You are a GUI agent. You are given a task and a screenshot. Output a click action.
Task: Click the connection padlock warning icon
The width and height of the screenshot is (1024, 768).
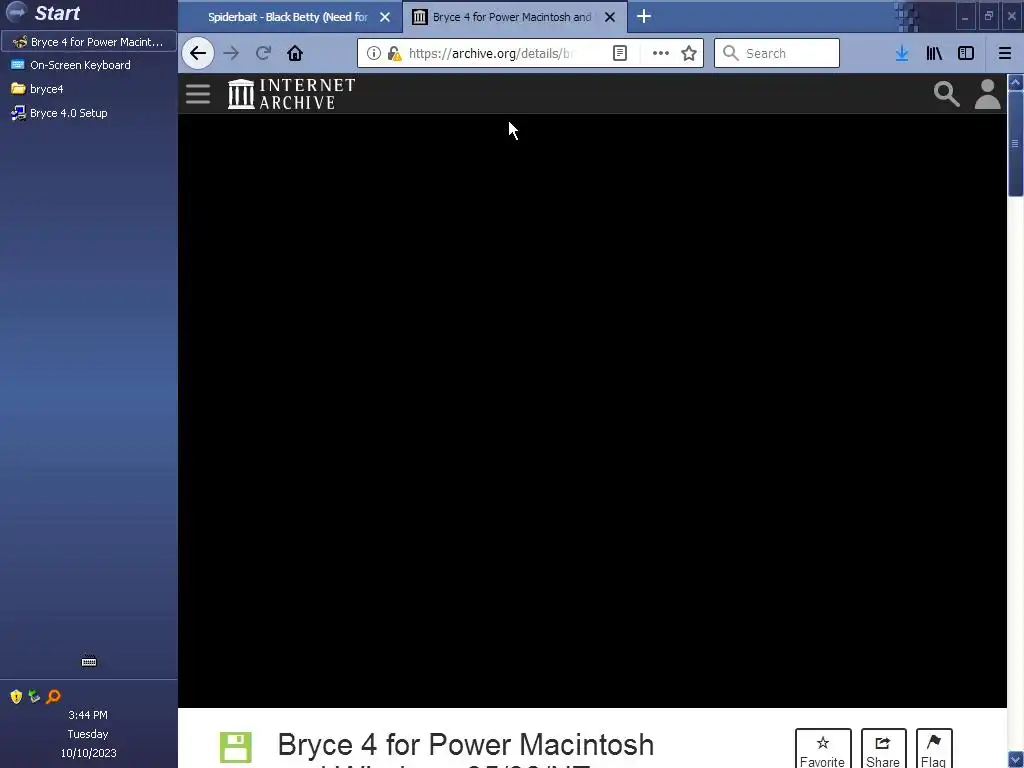tap(394, 54)
